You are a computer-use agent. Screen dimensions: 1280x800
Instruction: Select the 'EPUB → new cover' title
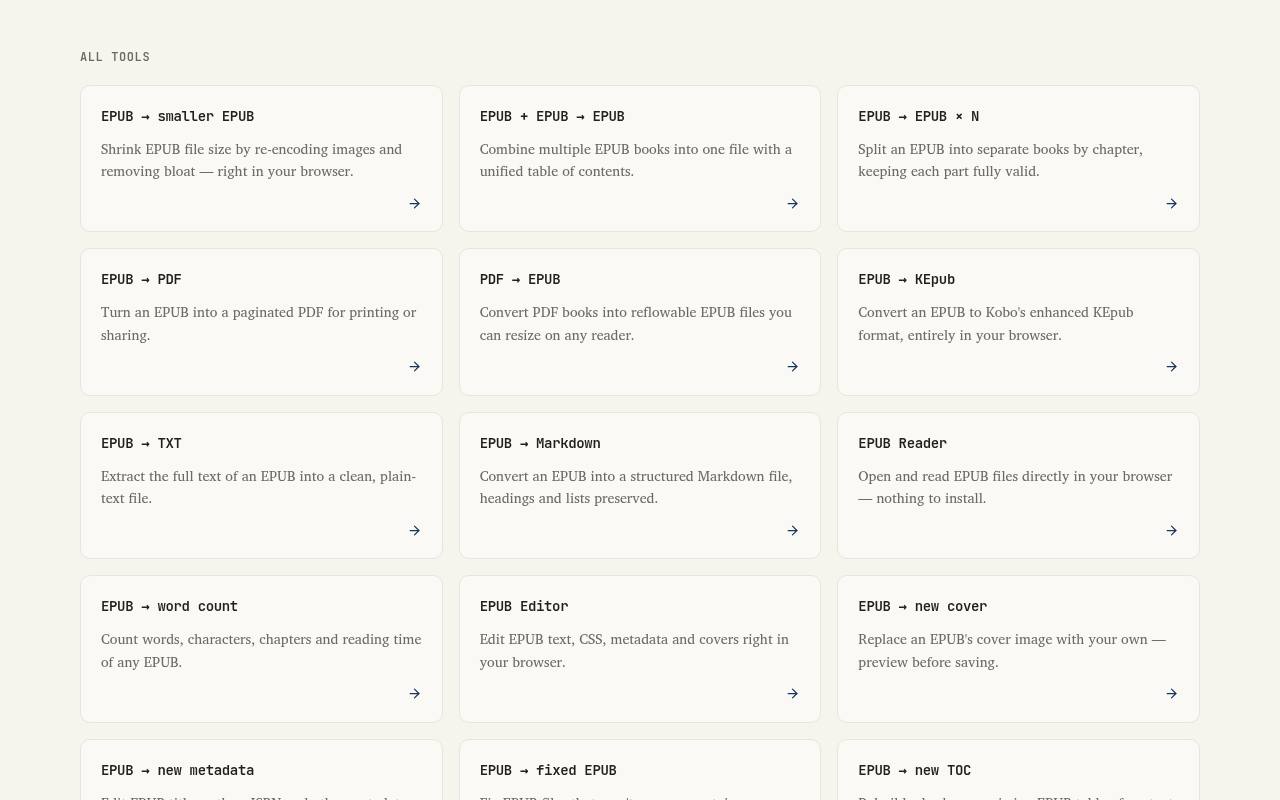922,606
